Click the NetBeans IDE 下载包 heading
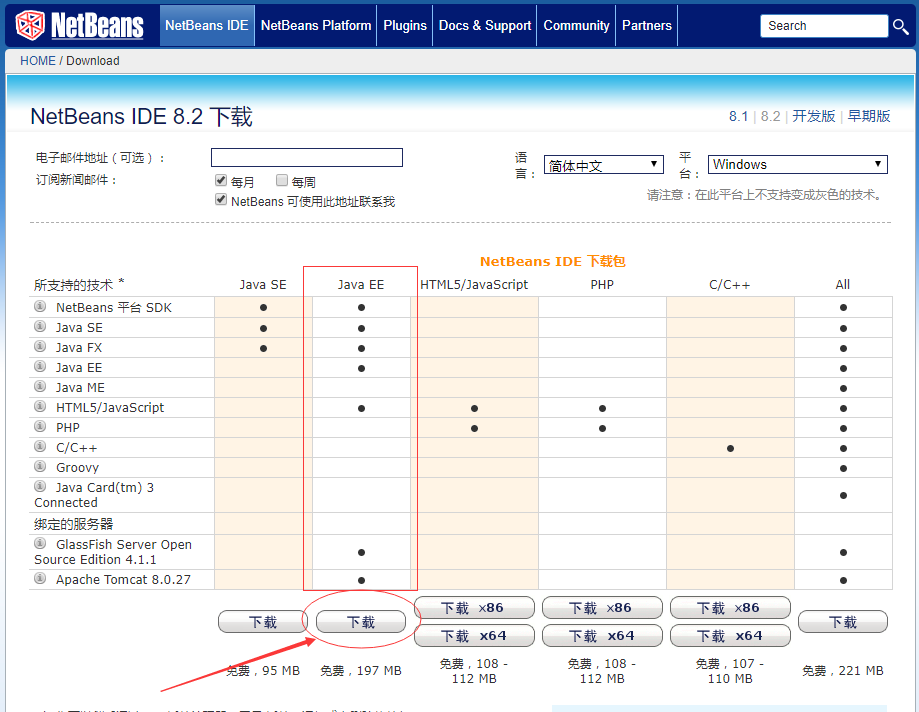The image size is (919, 712). 553,261
